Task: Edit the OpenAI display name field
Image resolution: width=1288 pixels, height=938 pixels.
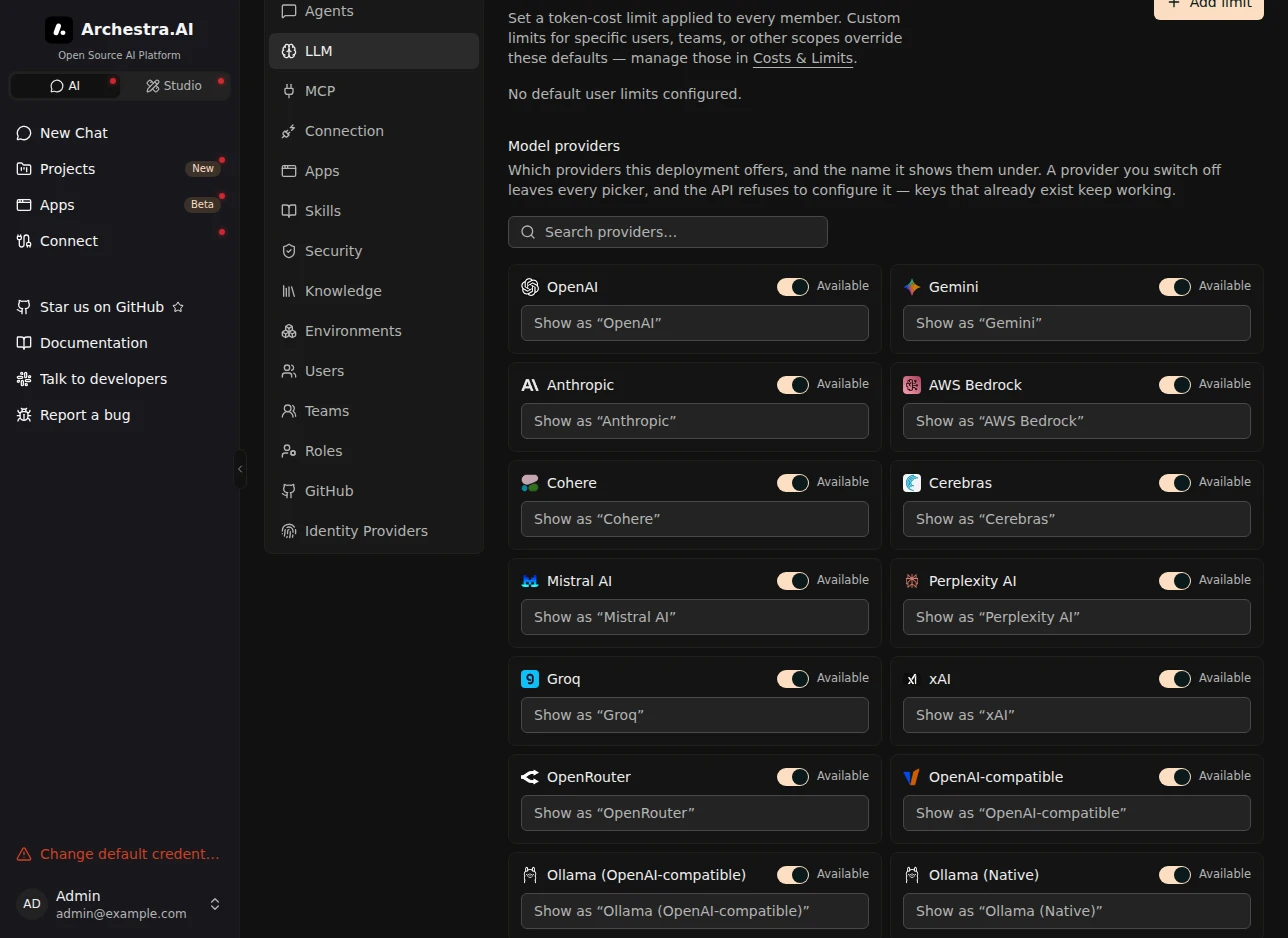Action: point(695,323)
